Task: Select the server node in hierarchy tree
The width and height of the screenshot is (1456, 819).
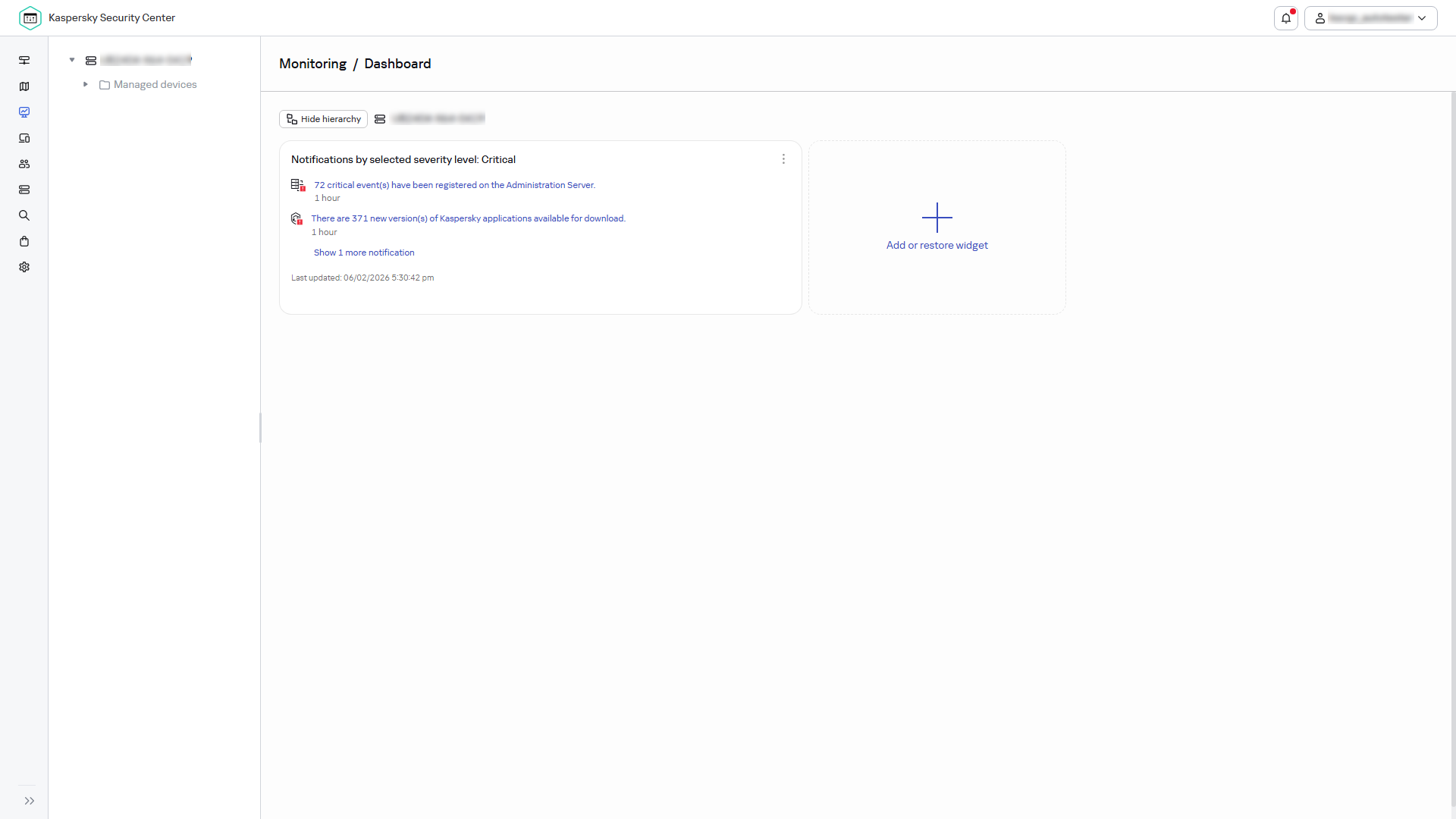Action: (139, 60)
